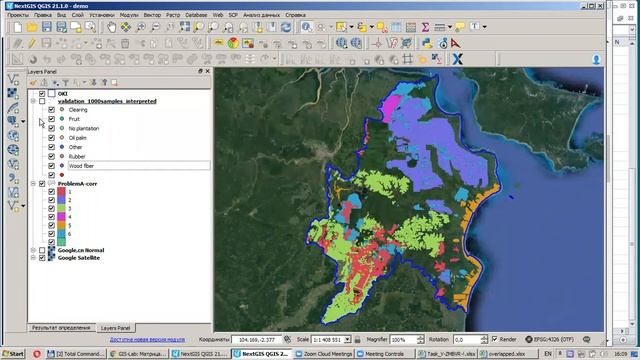Click Add Raster Layer side icon
Image resolution: width=640 pixels, height=360 pixels.
[x=13, y=93]
